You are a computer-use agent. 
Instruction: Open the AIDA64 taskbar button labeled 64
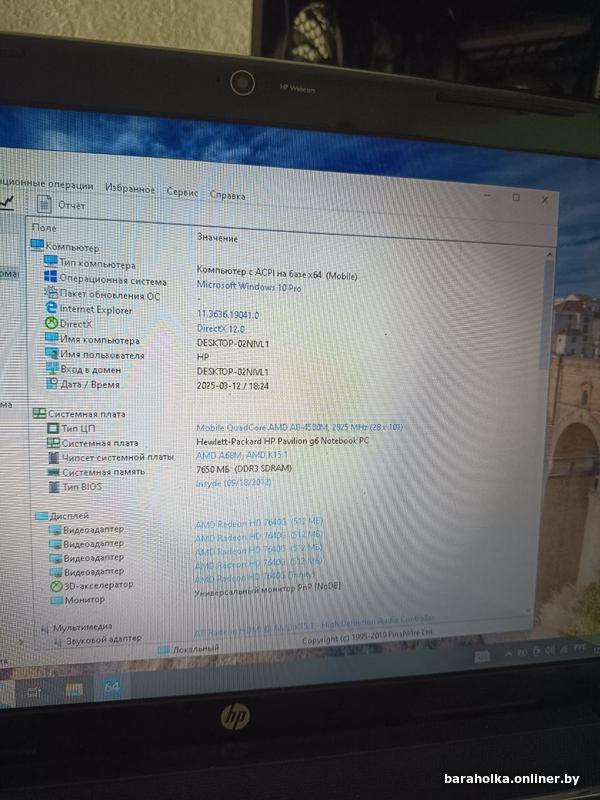click(112, 687)
